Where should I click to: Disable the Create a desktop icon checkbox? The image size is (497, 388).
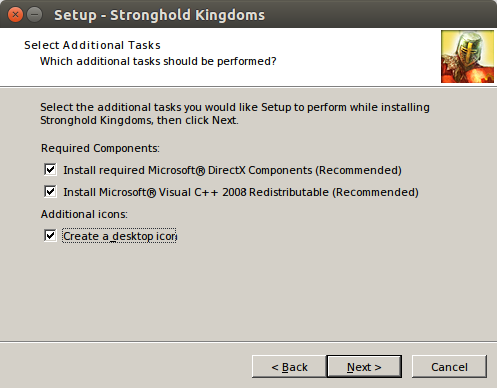coord(50,236)
